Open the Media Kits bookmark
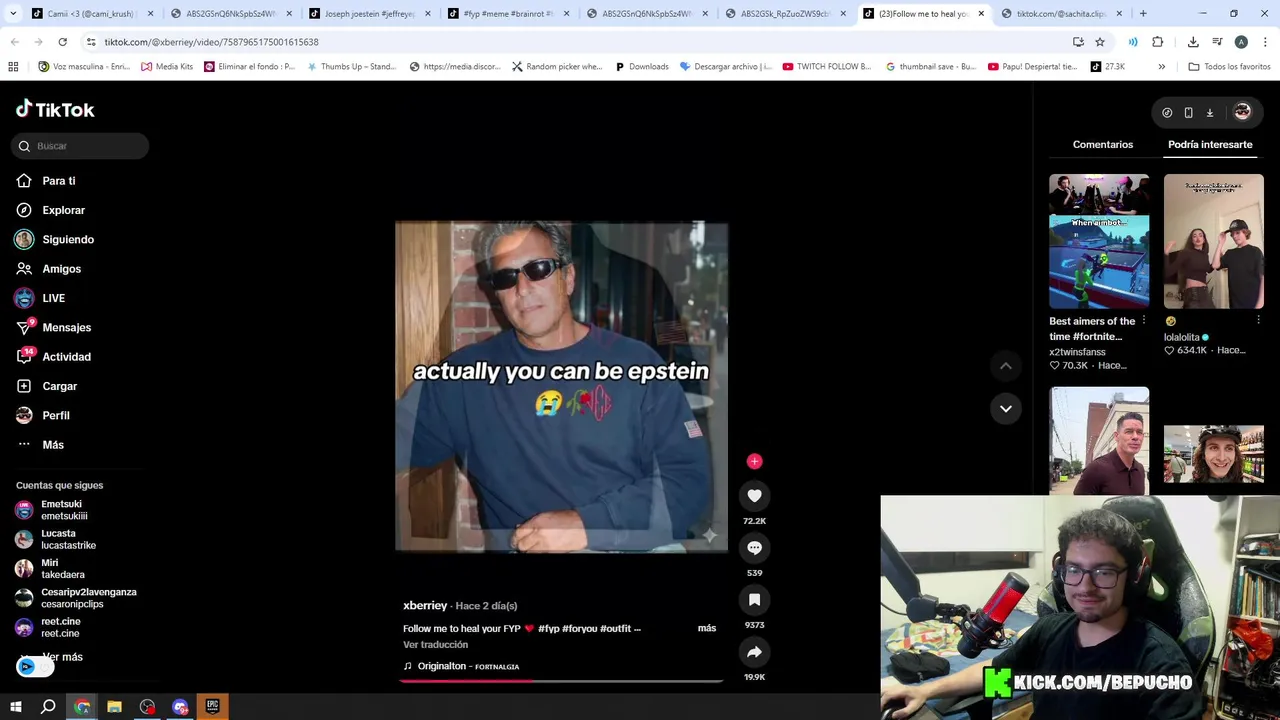 coord(166,66)
